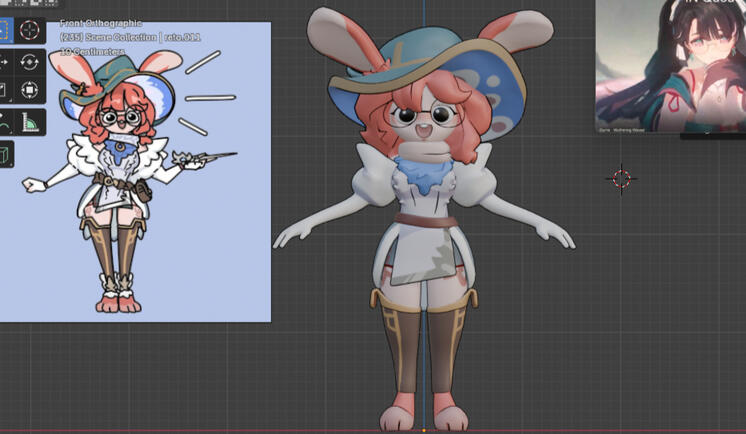Viewport: 746px width, 434px height.
Task: Select the 2D bunny reference image
Action: click(x=136, y=172)
